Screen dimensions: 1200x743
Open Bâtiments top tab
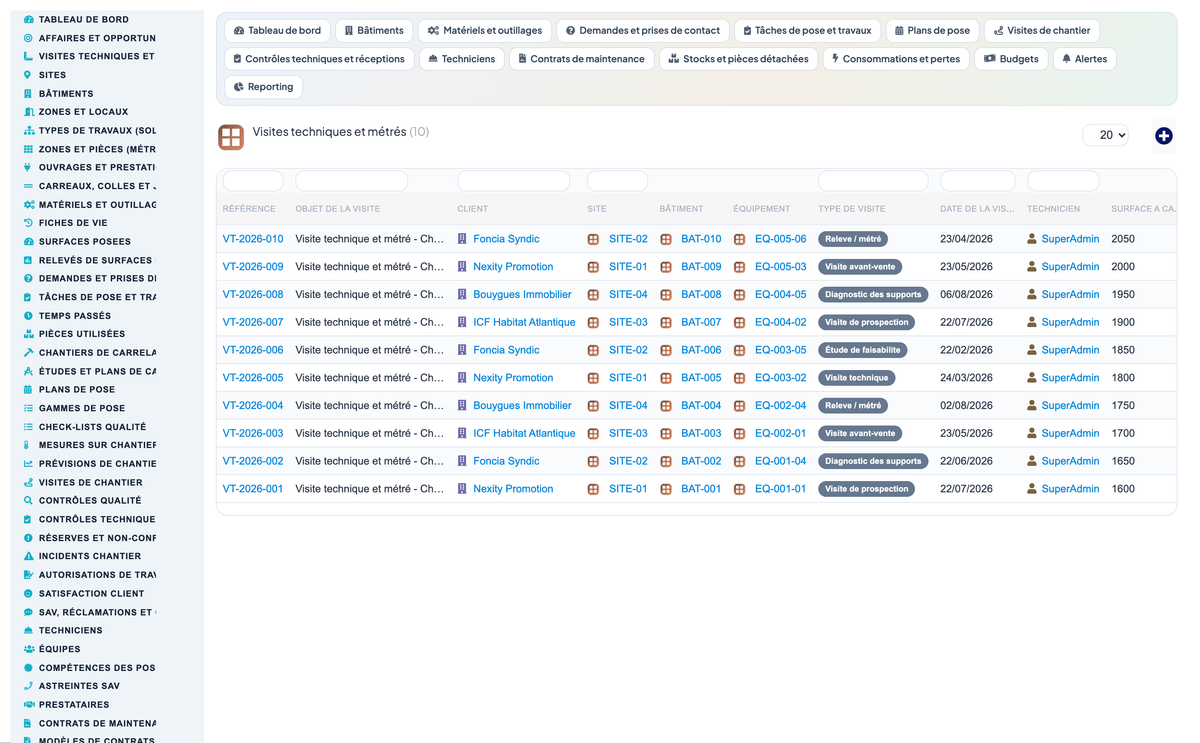374,30
